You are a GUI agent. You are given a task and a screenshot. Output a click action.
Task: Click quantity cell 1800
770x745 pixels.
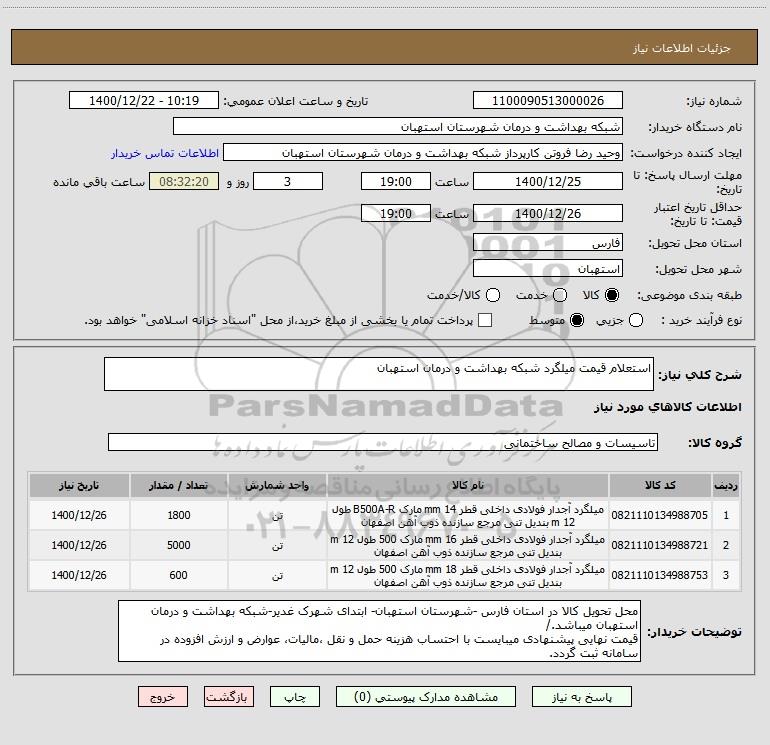tap(179, 515)
